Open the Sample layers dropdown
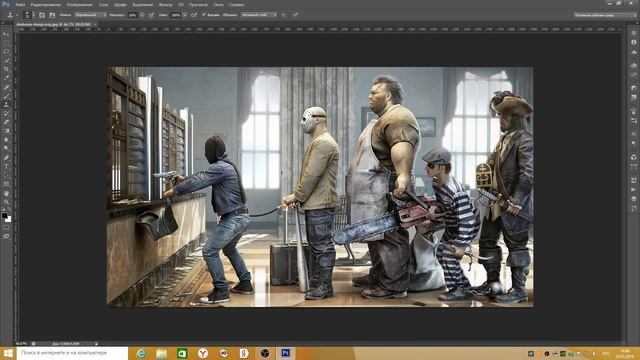640x360 pixels. point(259,15)
